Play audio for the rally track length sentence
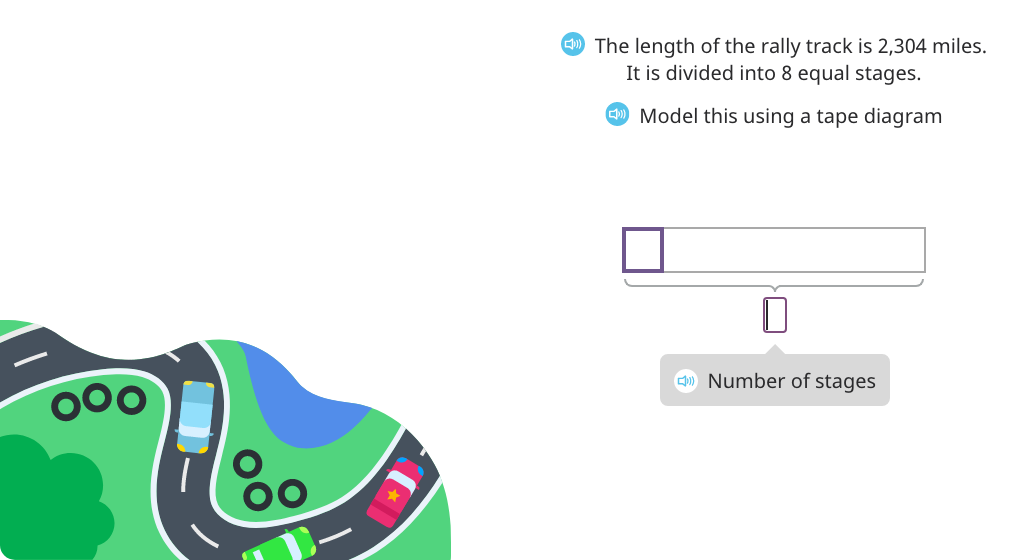Image resolution: width=1024 pixels, height=560 pixels. 573,44
